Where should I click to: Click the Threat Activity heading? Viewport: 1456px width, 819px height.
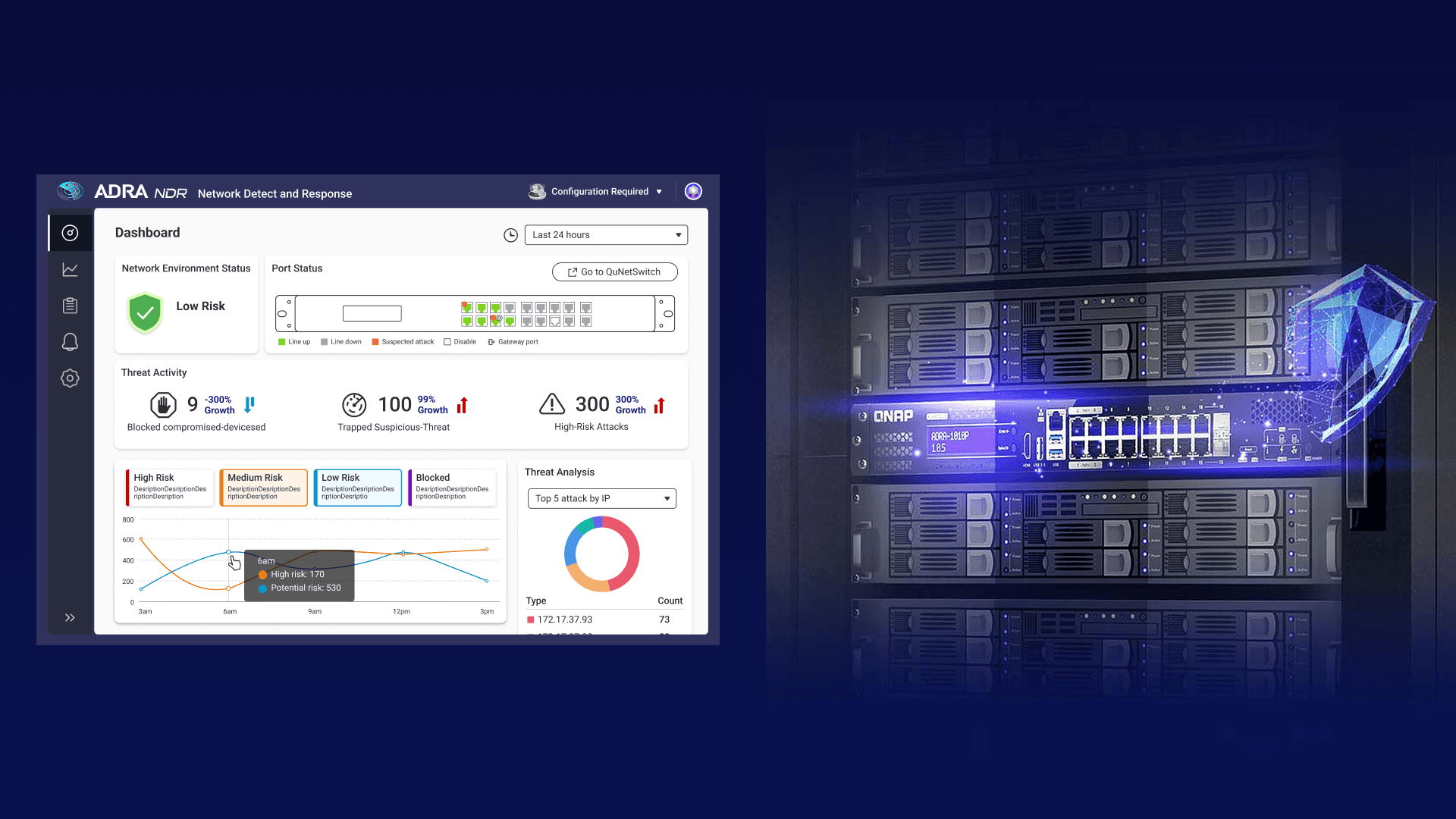[154, 372]
